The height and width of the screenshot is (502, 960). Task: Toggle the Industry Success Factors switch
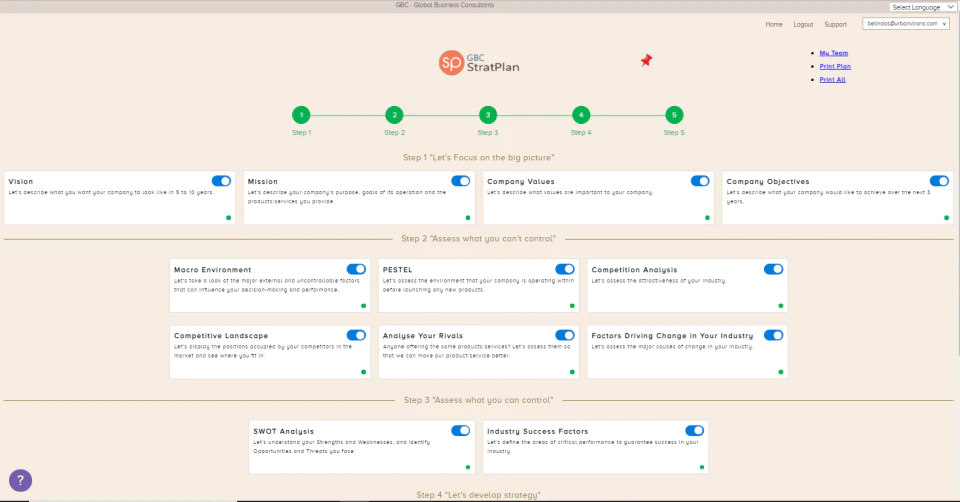click(x=694, y=431)
